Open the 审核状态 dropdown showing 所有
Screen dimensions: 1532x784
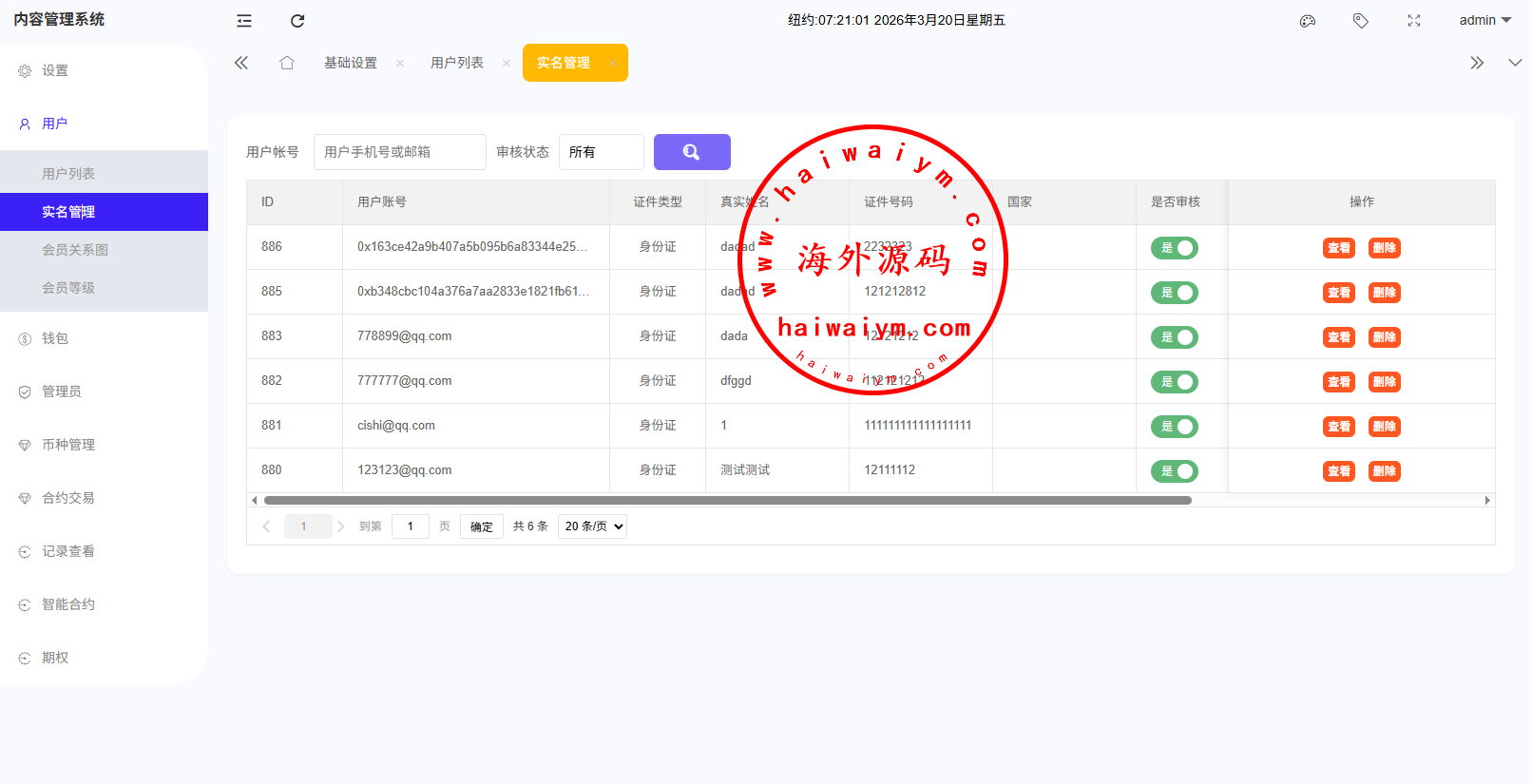coord(601,152)
